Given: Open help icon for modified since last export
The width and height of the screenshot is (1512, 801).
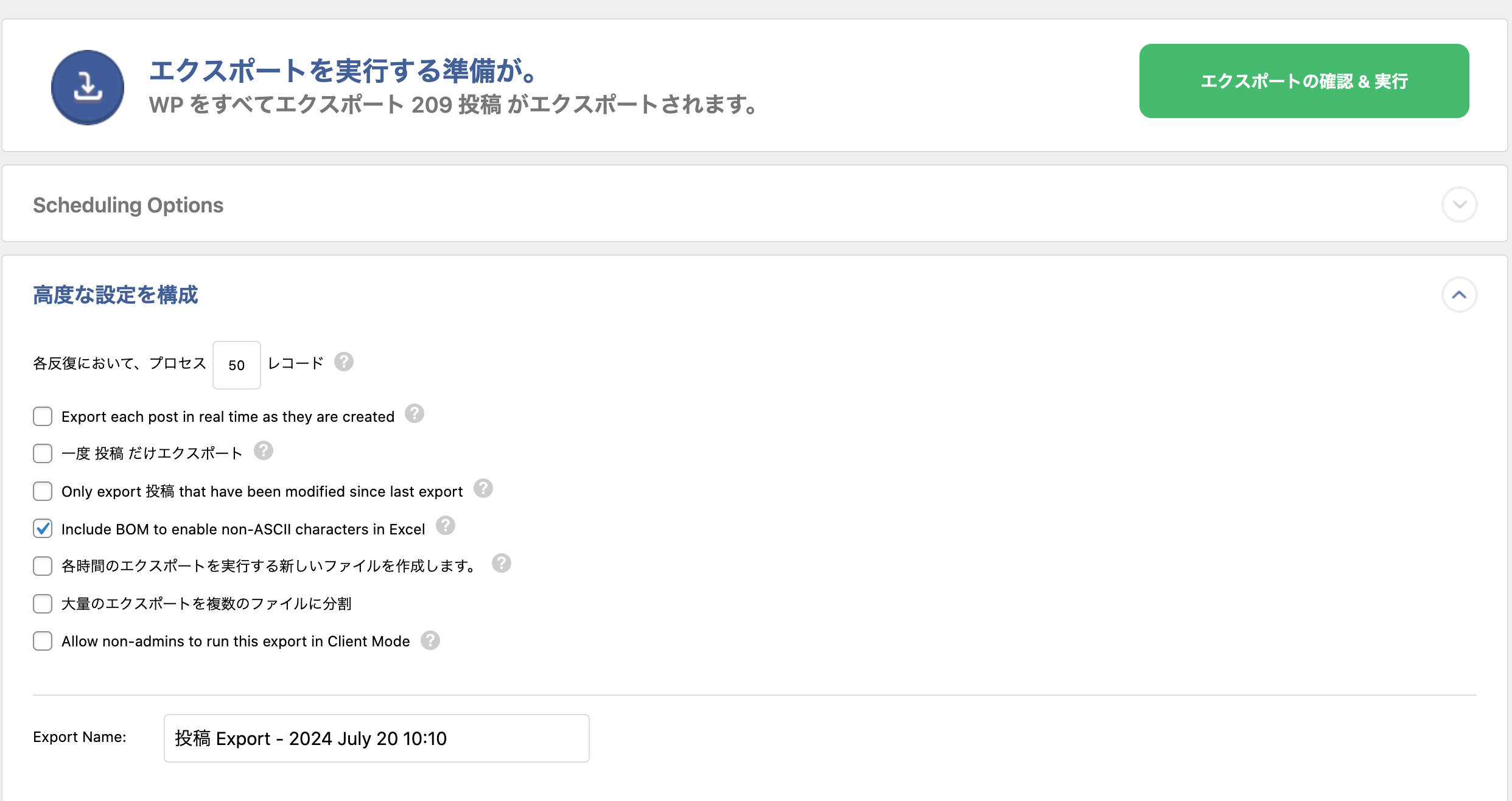Looking at the screenshot, I should (x=483, y=488).
